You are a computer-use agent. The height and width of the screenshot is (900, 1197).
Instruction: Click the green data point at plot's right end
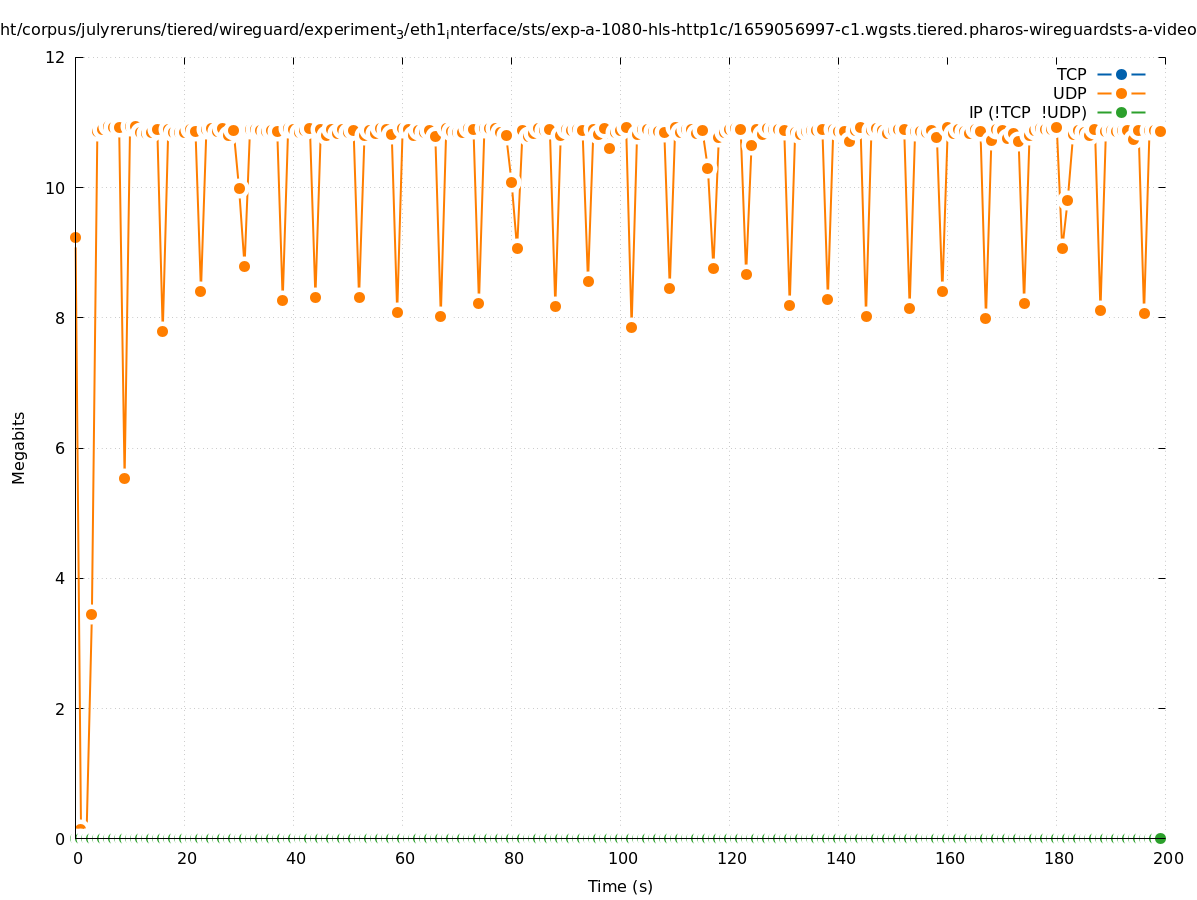click(1160, 838)
